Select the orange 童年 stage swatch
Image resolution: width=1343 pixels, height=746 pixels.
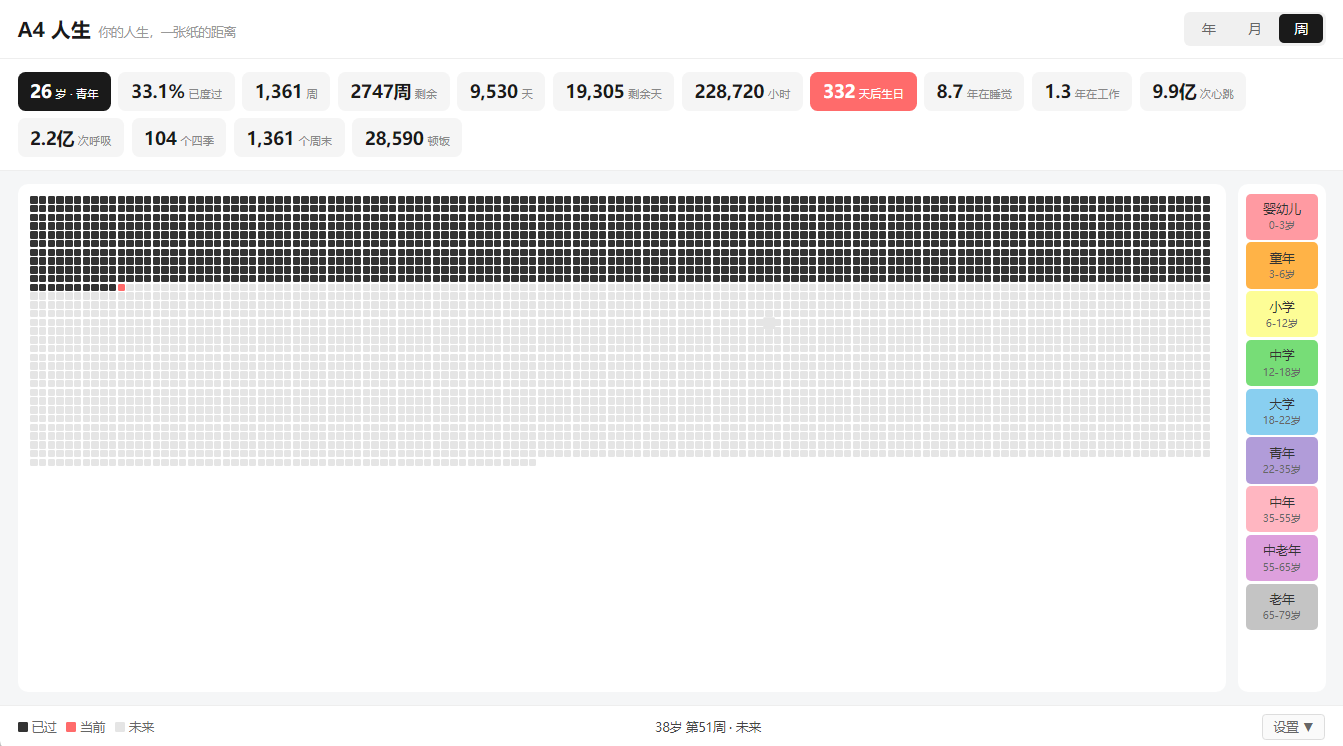click(1282, 265)
